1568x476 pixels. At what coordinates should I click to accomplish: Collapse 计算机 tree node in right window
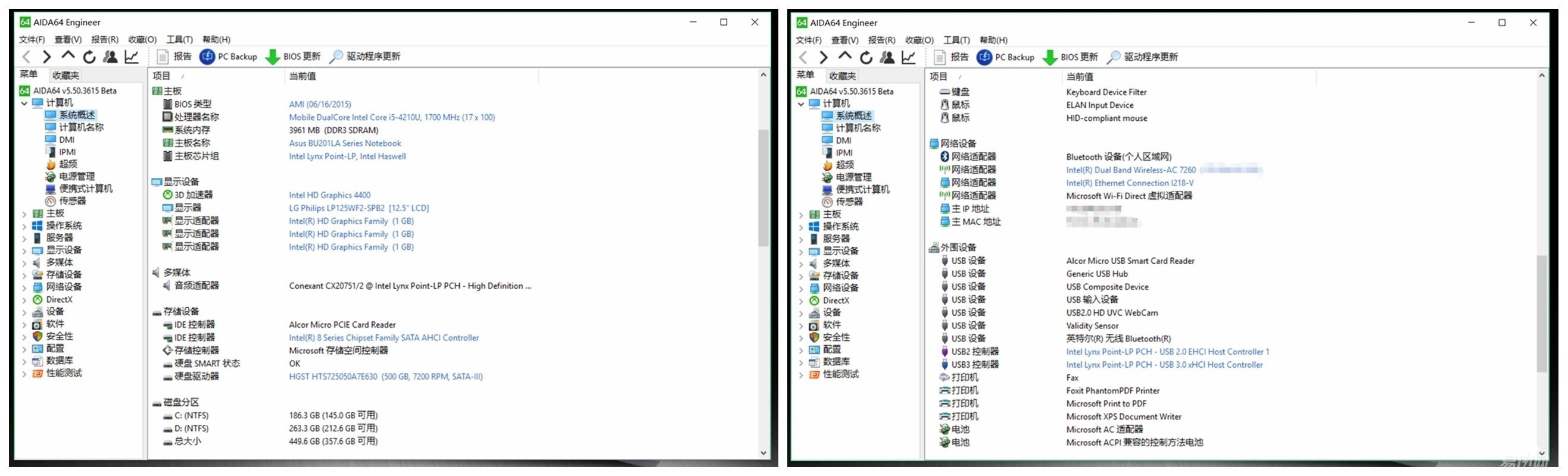coord(801,104)
